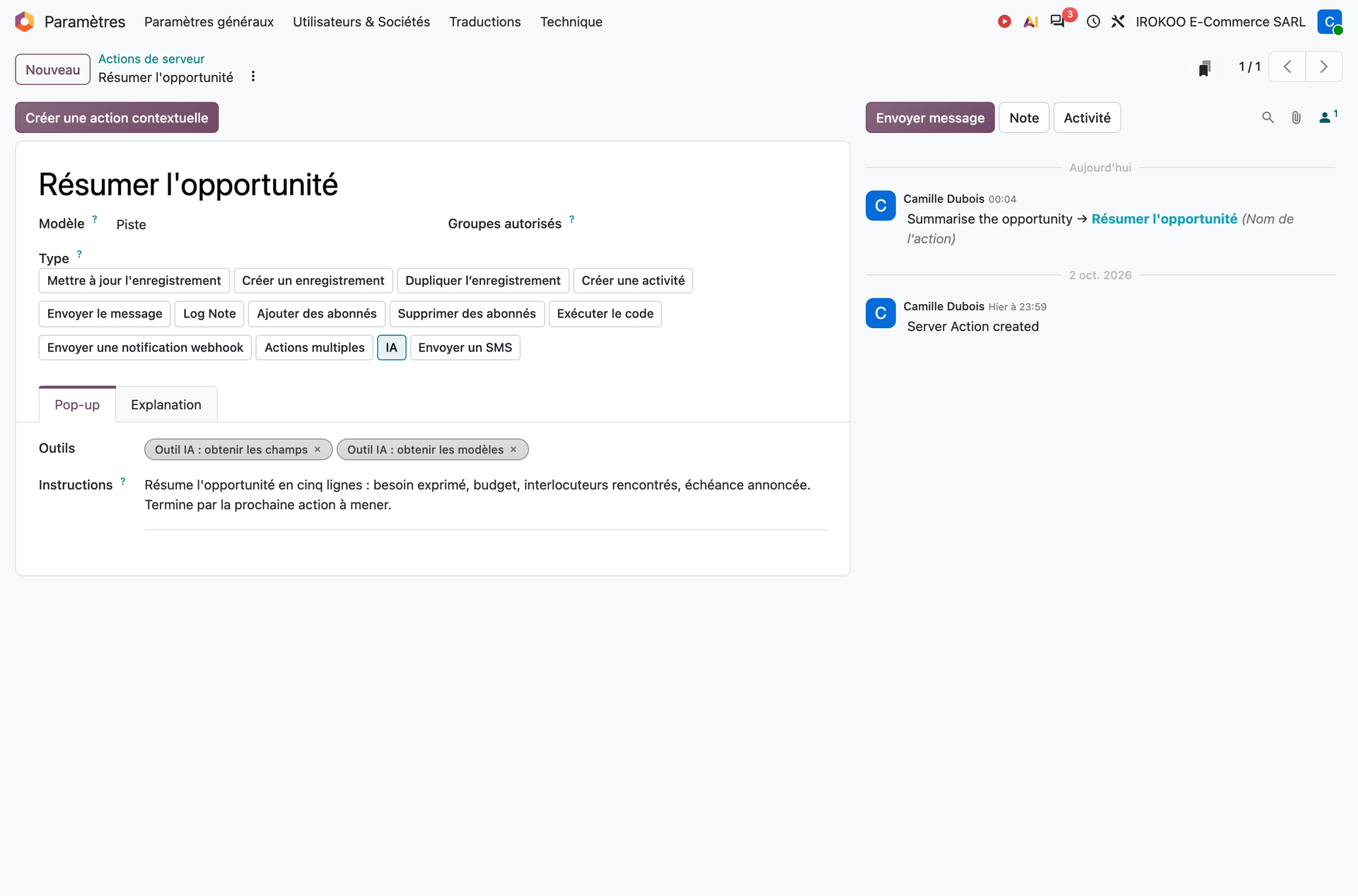Click 'Créer une action contextuelle' button

point(117,117)
